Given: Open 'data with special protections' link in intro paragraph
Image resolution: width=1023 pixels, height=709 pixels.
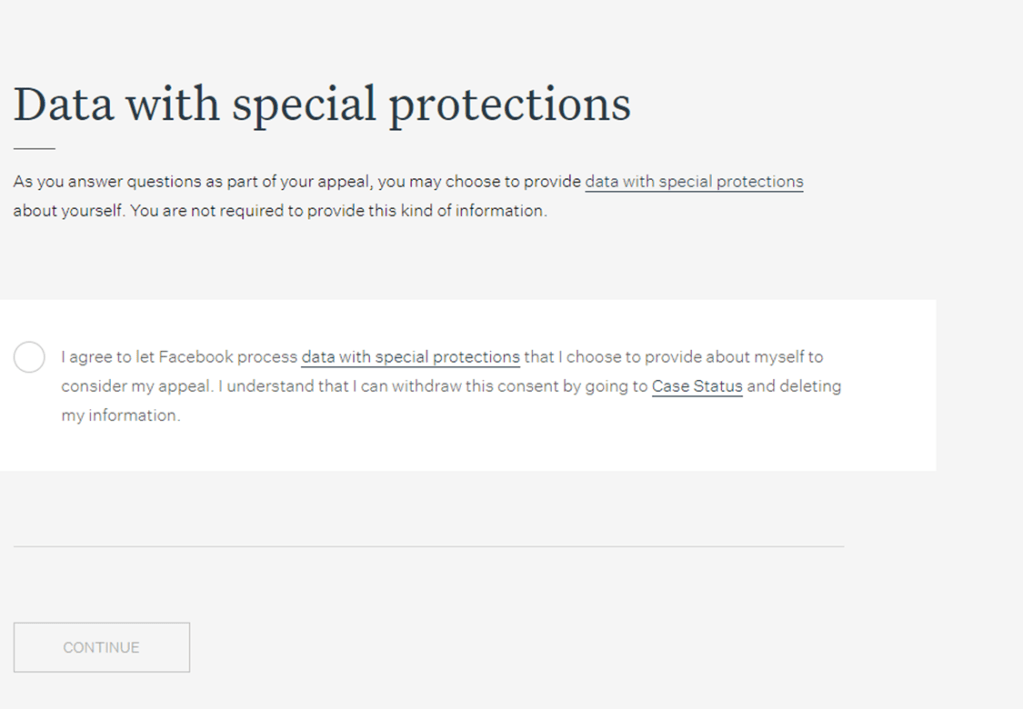Looking at the screenshot, I should click(x=694, y=182).
